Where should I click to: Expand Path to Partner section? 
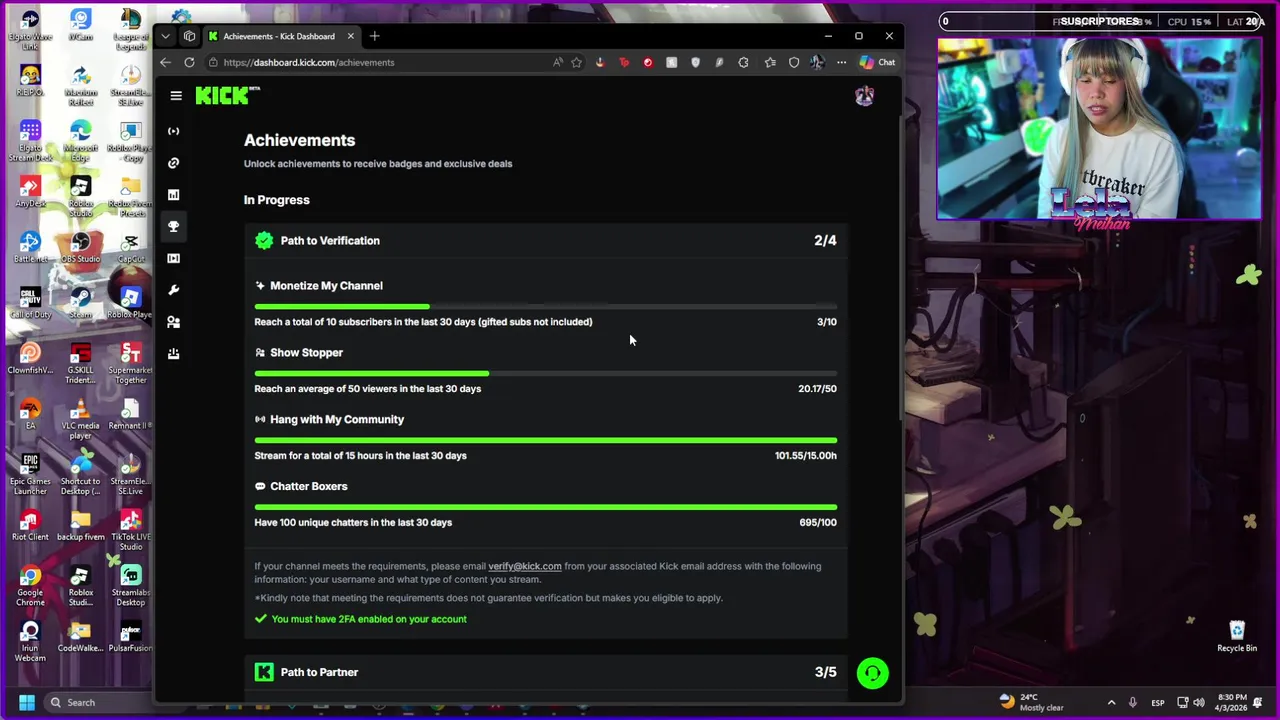546,672
